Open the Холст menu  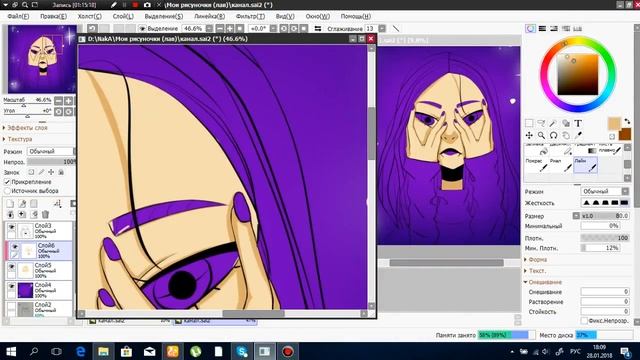[89, 16]
